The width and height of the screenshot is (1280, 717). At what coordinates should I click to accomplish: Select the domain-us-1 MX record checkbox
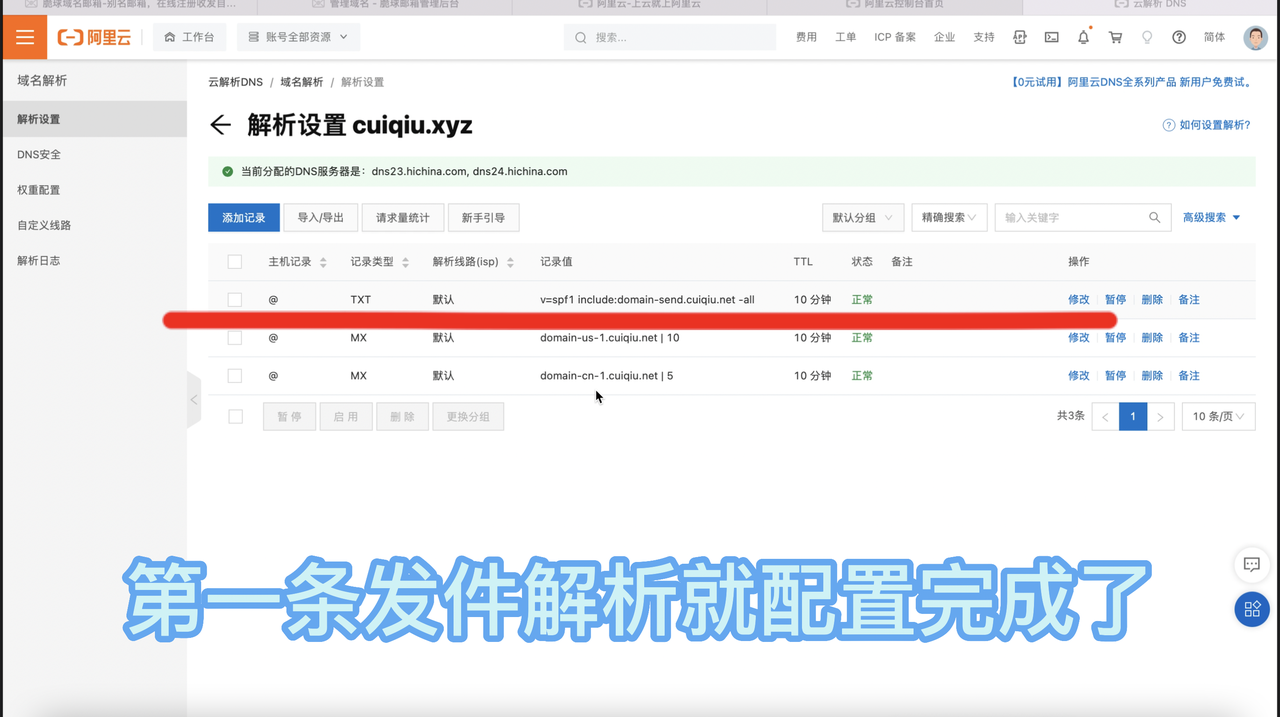tap(235, 338)
